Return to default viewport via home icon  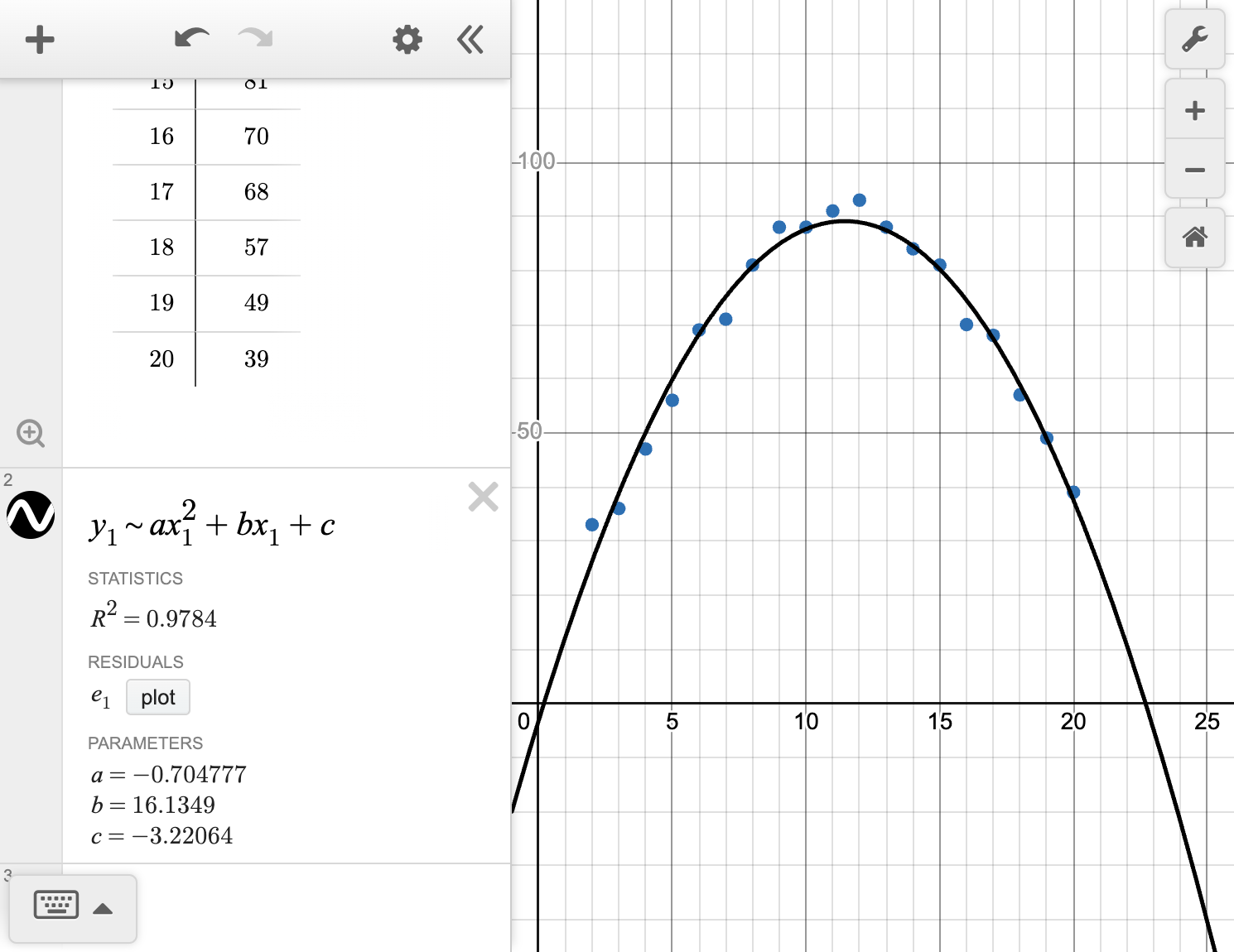click(x=1194, y=238)
